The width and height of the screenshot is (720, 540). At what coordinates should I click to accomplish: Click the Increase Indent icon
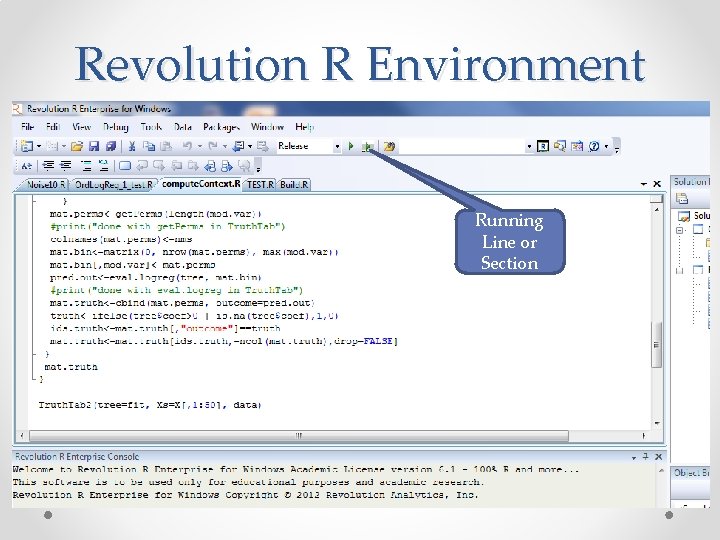click(x=66, y=166)
